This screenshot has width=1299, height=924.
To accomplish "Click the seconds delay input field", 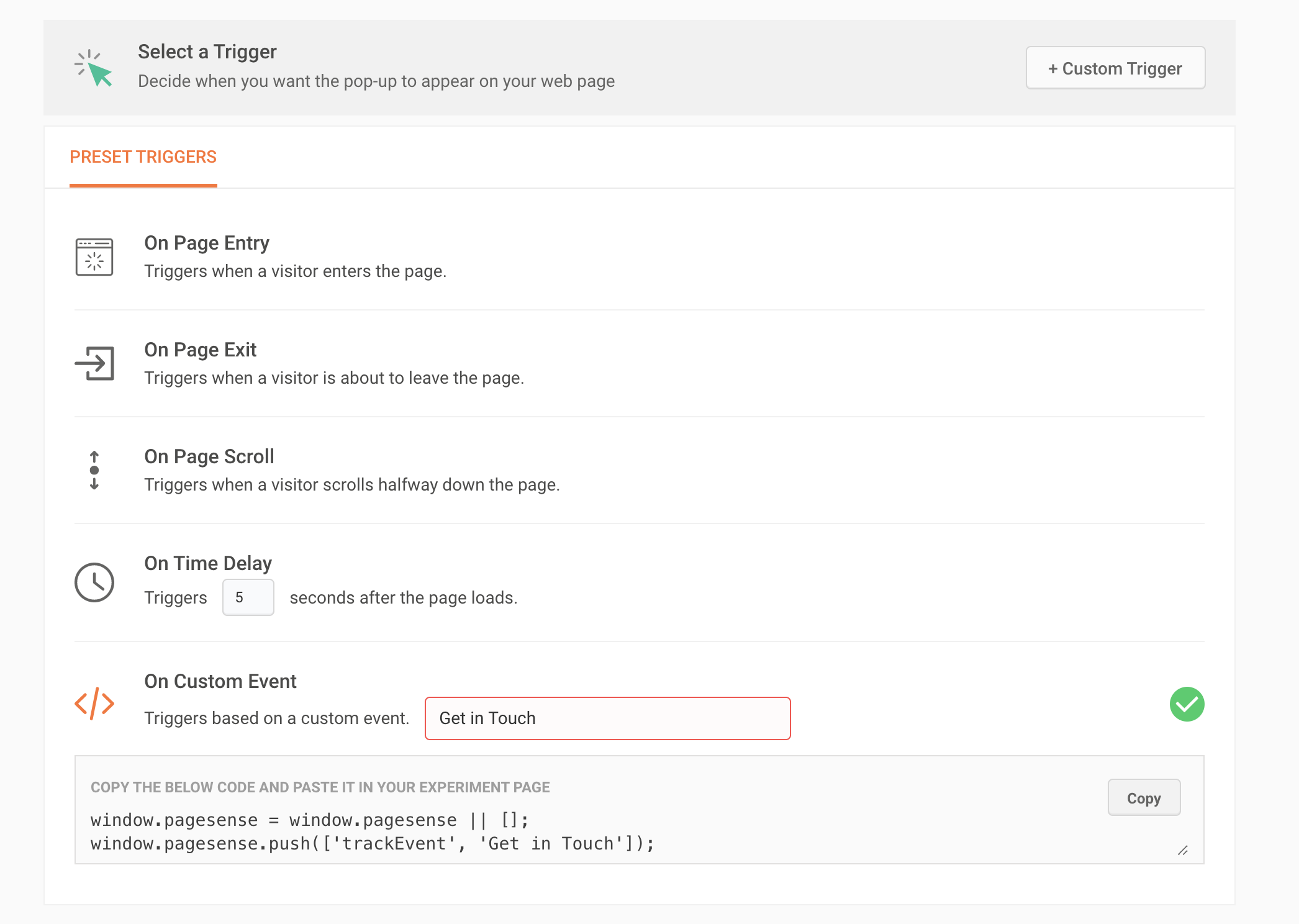I will (x=248, y=597).
